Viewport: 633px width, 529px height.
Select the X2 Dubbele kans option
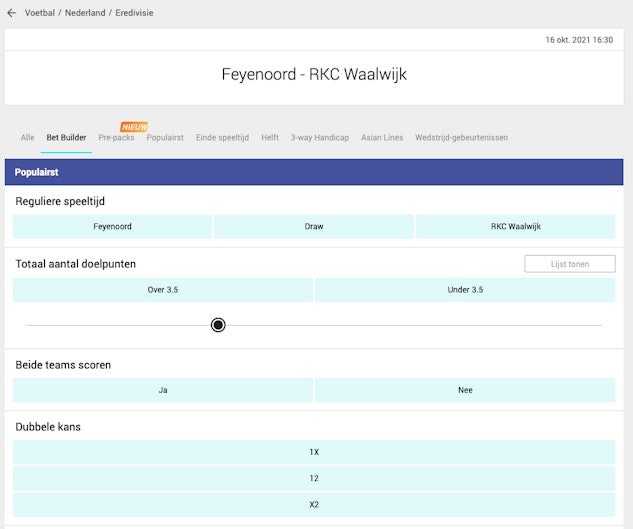314,505
